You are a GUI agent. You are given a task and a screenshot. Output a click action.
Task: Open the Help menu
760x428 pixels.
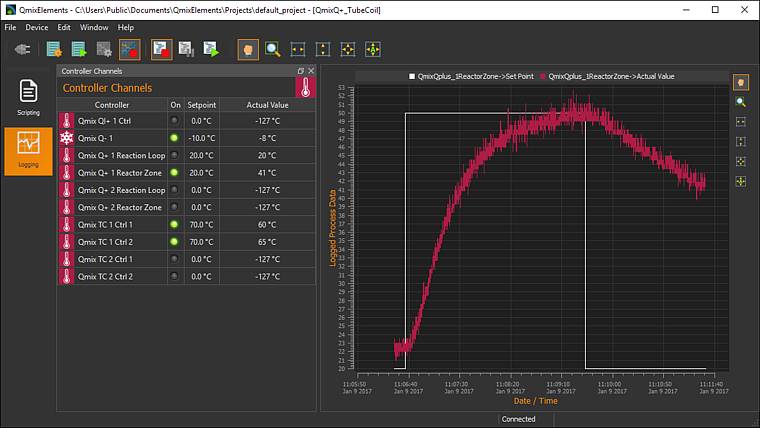click(126, 28)
